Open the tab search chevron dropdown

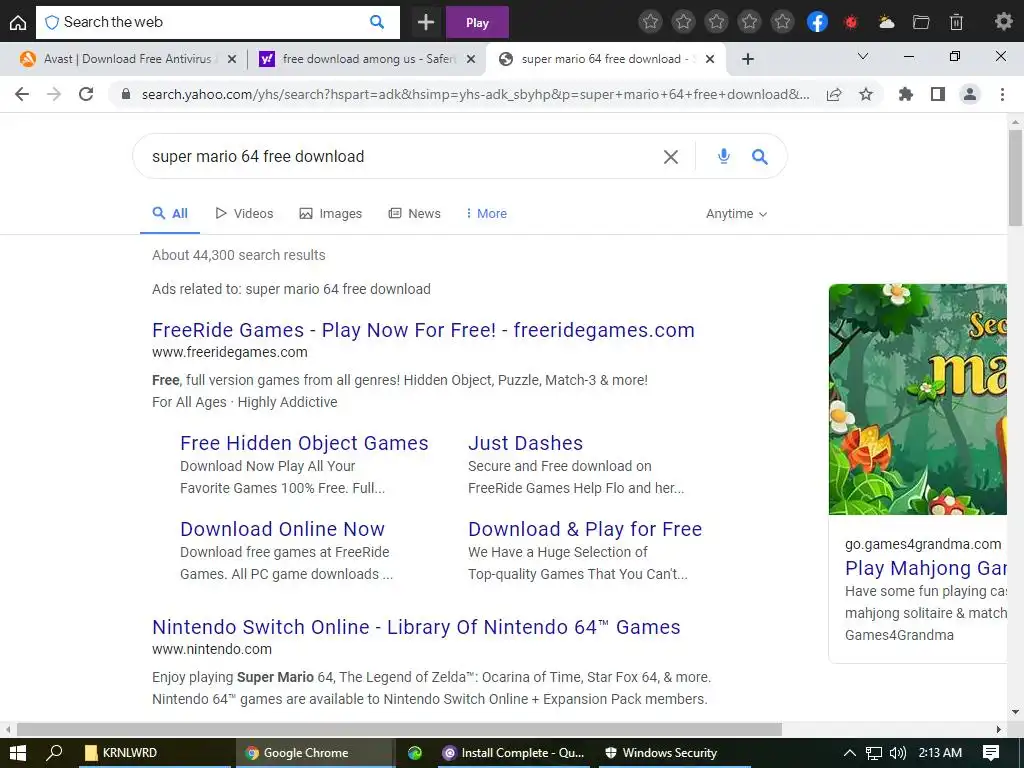[863, 57]
